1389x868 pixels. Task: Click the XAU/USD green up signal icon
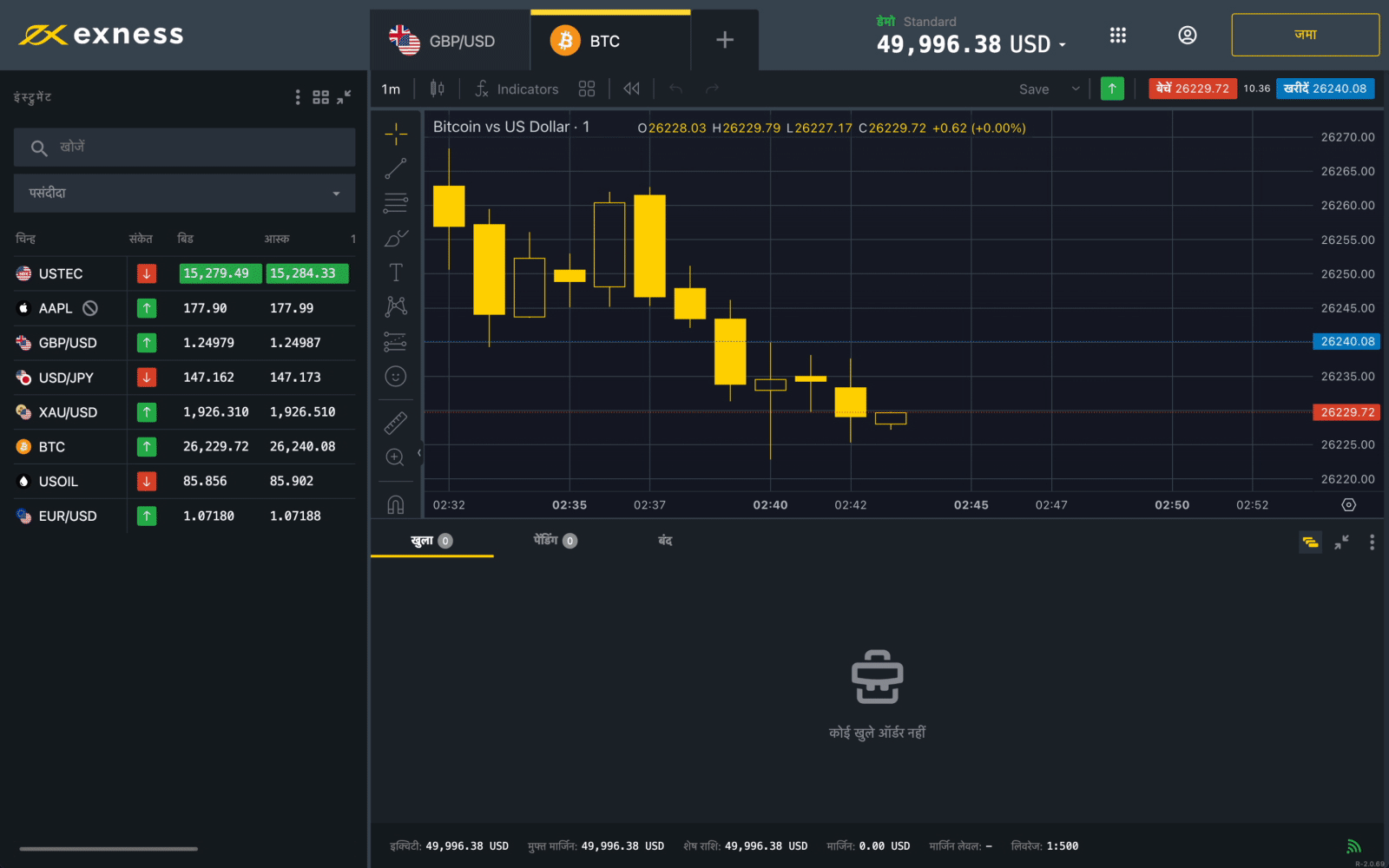pos(147,412)
